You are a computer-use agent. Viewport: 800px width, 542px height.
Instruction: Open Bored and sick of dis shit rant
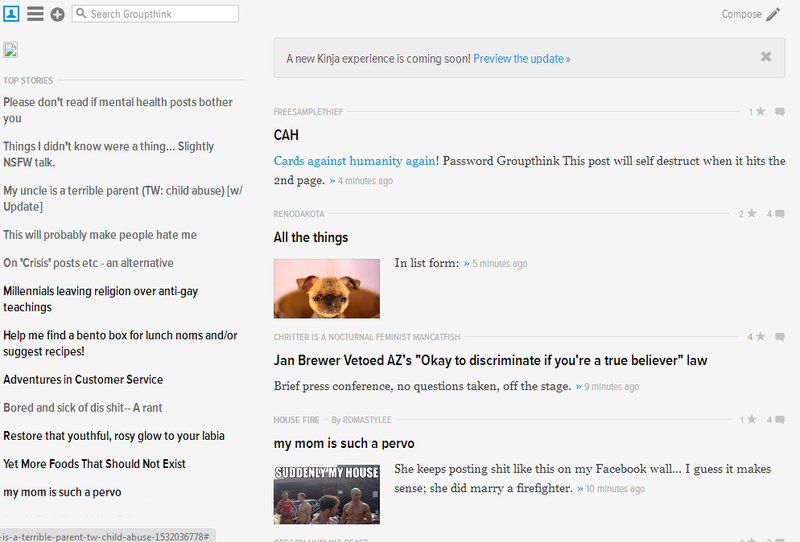(83, 408)
